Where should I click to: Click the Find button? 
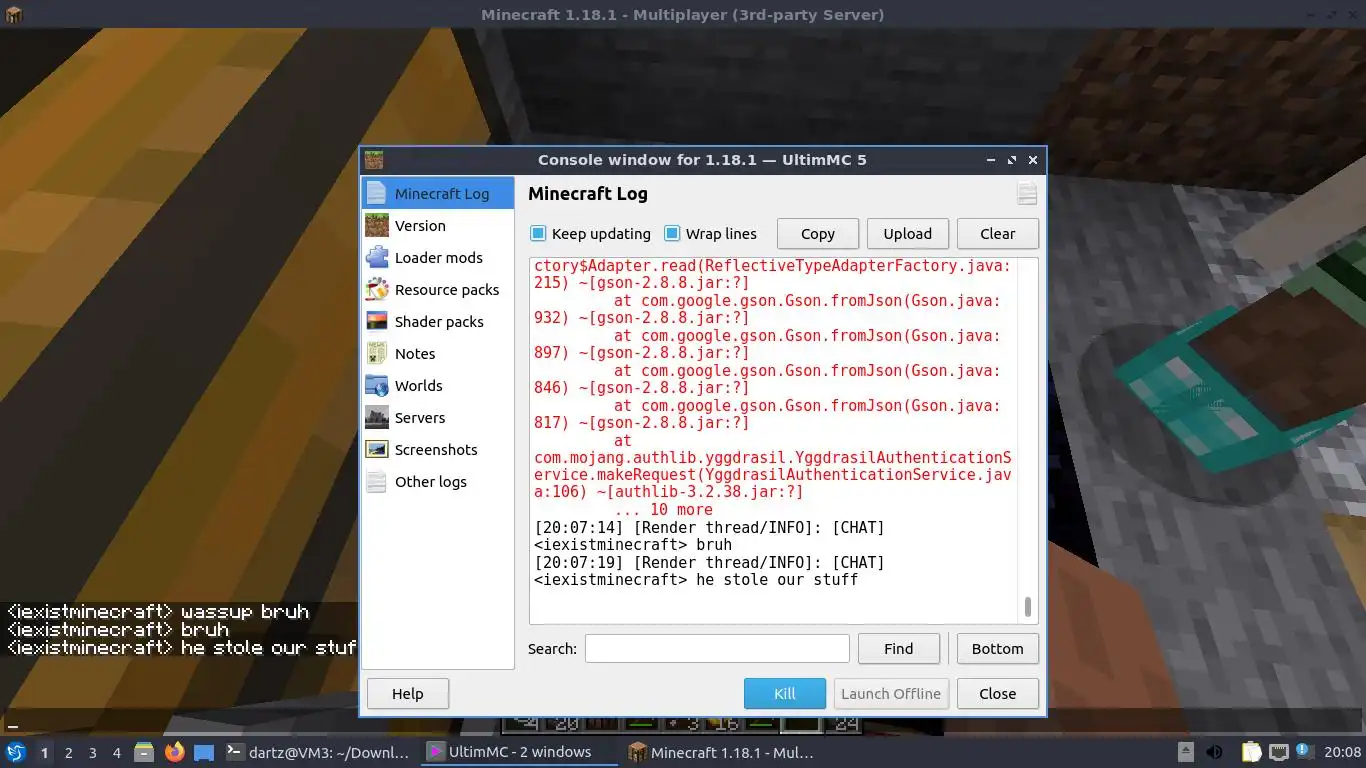coord(899,648)
